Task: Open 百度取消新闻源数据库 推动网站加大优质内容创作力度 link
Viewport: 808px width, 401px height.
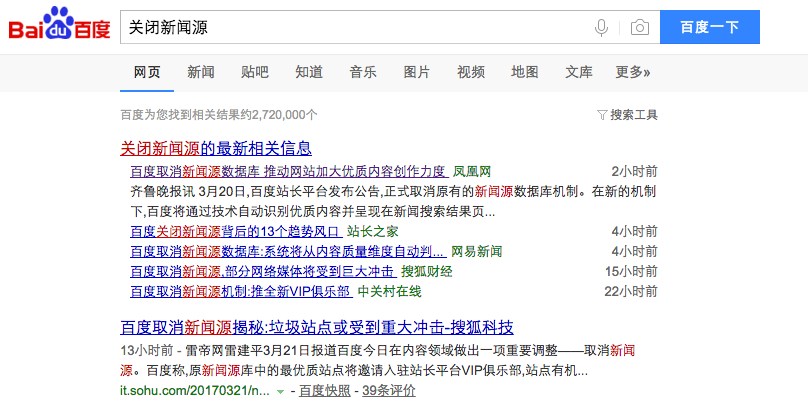Action: [x=289, y=172]
